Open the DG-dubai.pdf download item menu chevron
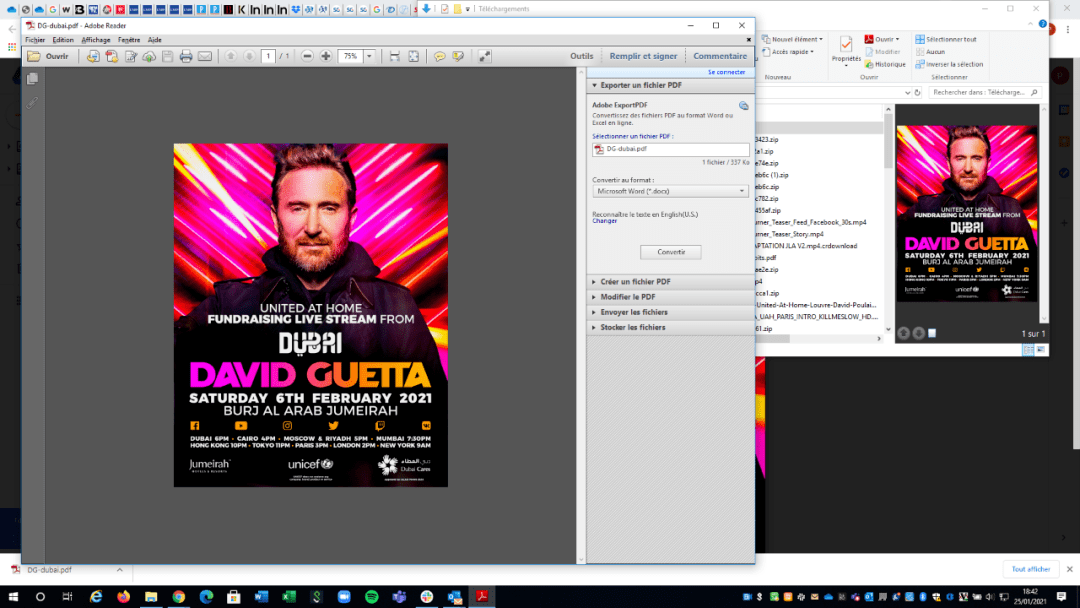The height and width of the screenshot is (608, 1080). [x=120, y=570]
